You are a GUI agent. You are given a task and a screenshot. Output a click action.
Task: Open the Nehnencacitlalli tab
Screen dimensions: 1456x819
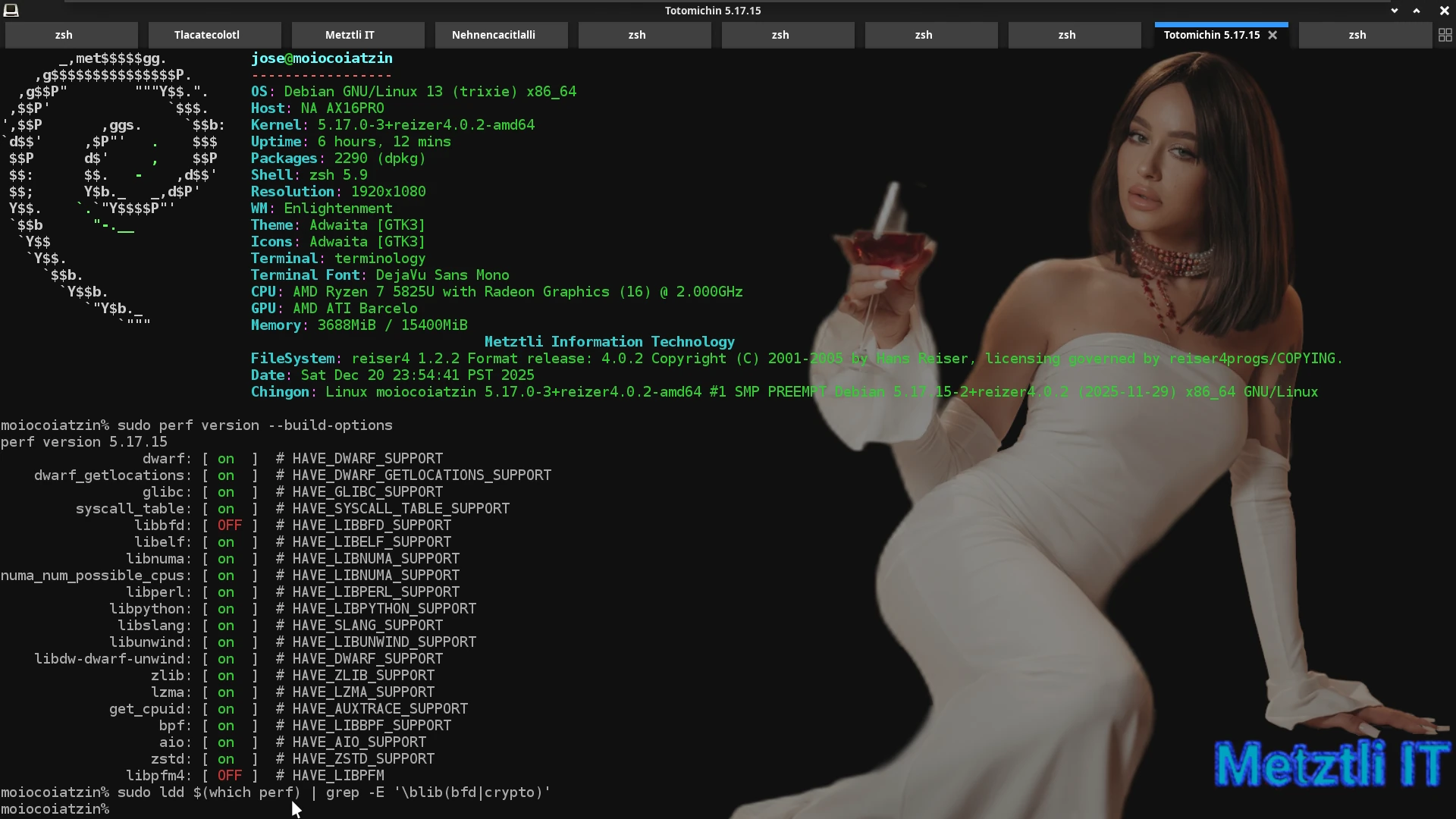coord(494,35)
